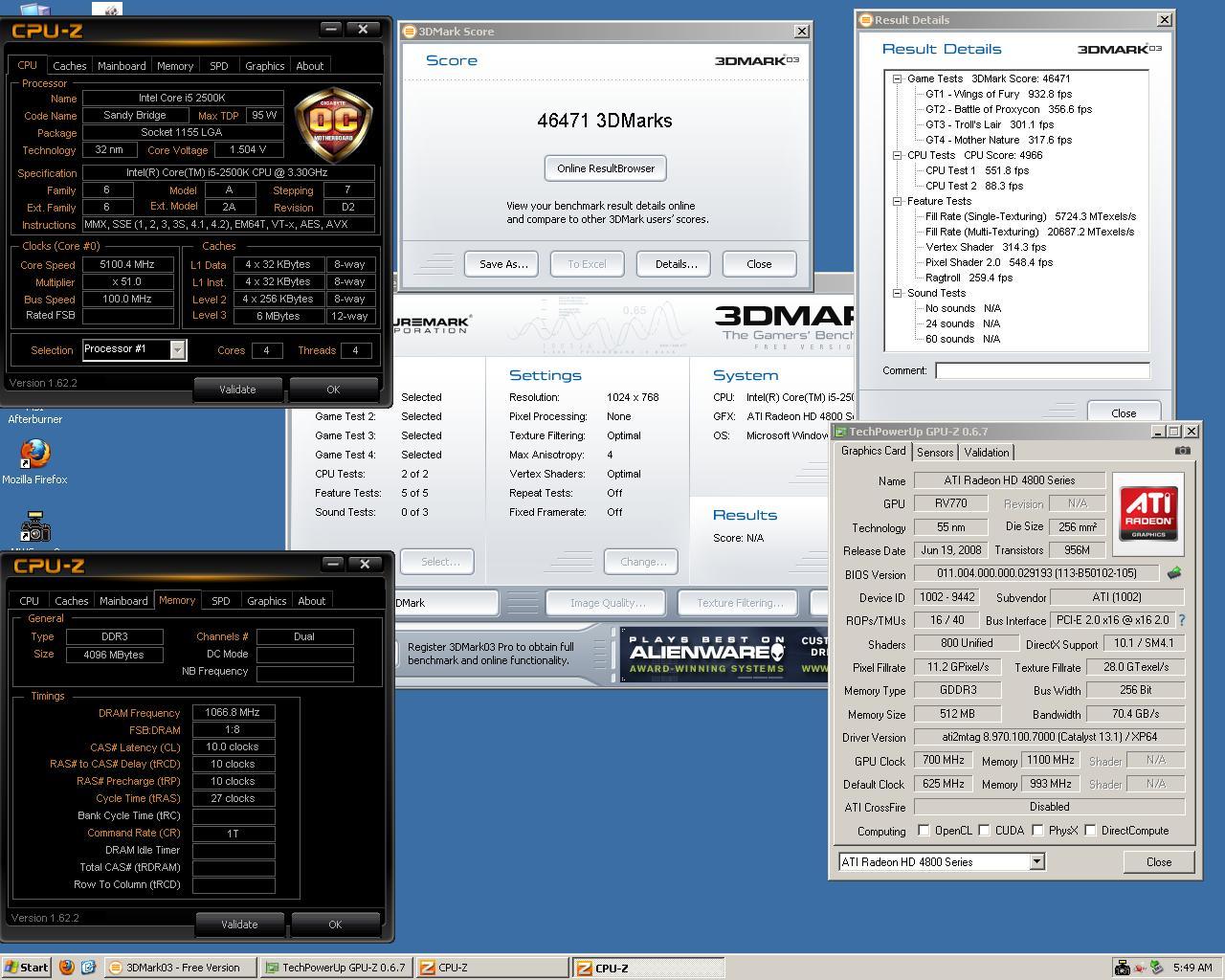Open the Mozilla Firefox desktop icon

point(34,461)
